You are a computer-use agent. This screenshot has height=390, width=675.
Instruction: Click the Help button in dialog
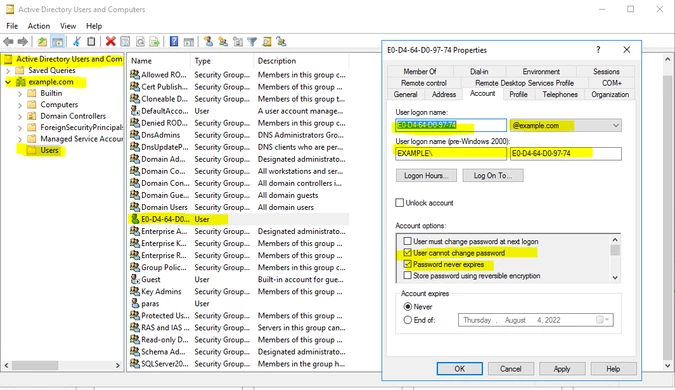coord(613,369)
